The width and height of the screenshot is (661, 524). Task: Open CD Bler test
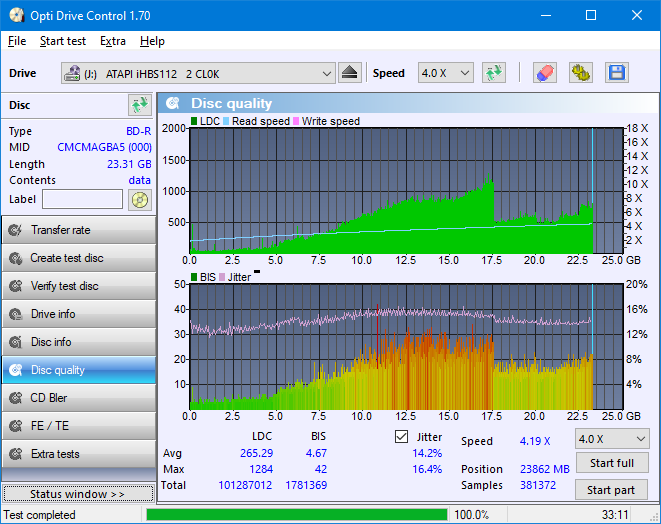click(78, 398)
